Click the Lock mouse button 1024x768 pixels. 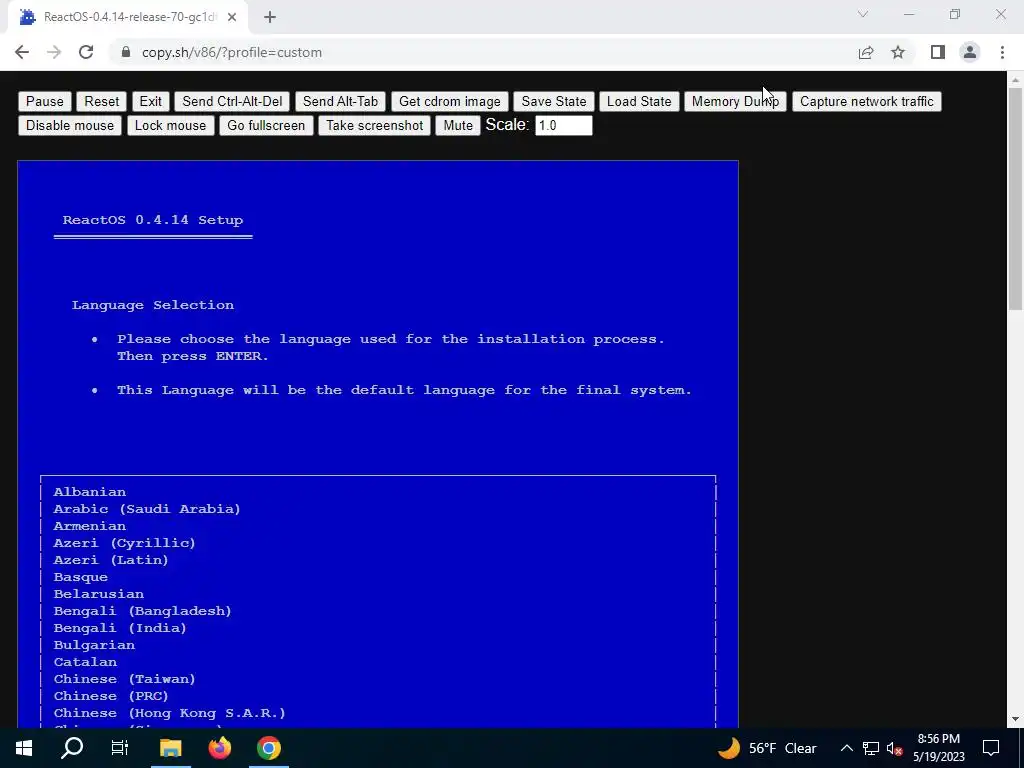tap(170, 125)
